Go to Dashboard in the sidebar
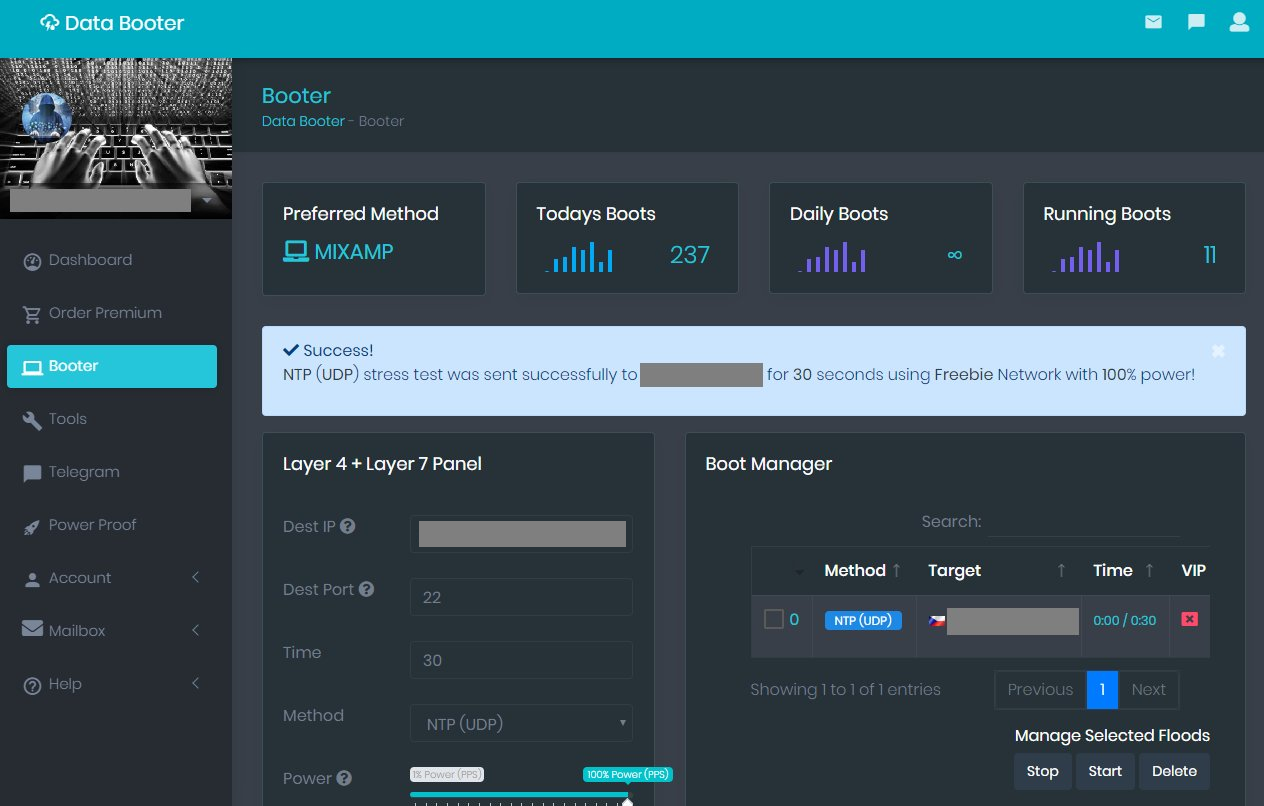The width and height of the screenshot is (1264, 806). (90, 260)
